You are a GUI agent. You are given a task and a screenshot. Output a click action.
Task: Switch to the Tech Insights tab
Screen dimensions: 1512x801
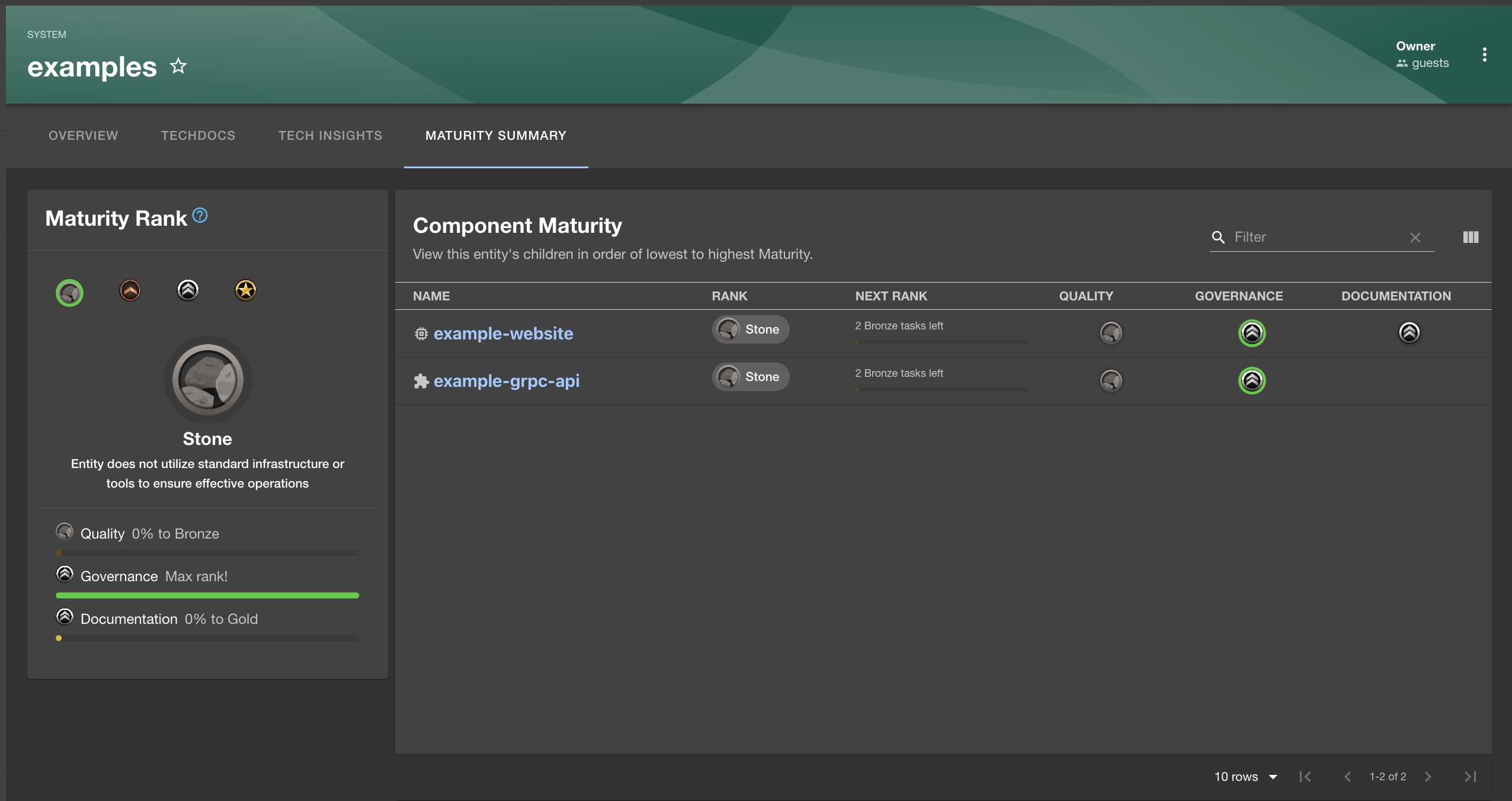329,136
